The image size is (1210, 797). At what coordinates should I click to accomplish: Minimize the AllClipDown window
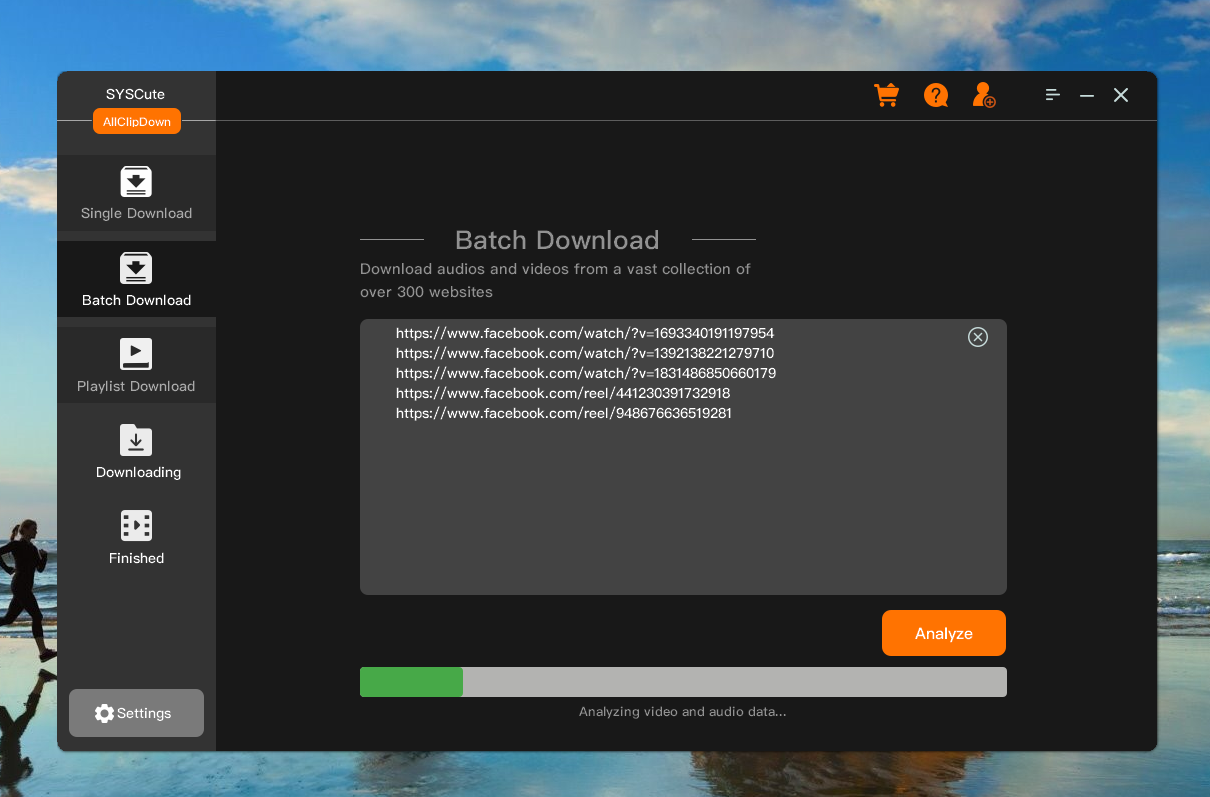point(1087,96)
